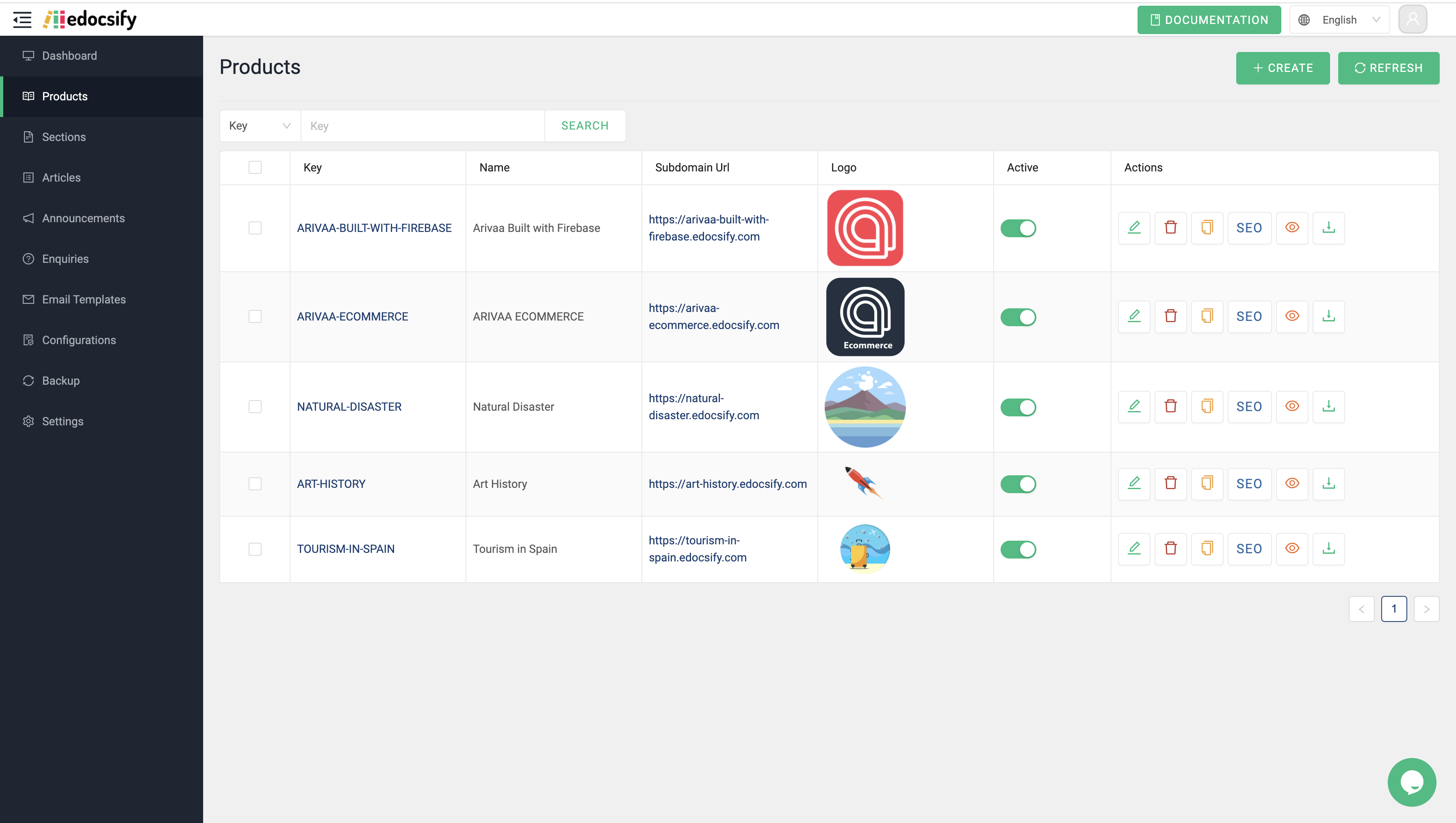
Task: Open the chat bubble widget
Action: 1411,782
